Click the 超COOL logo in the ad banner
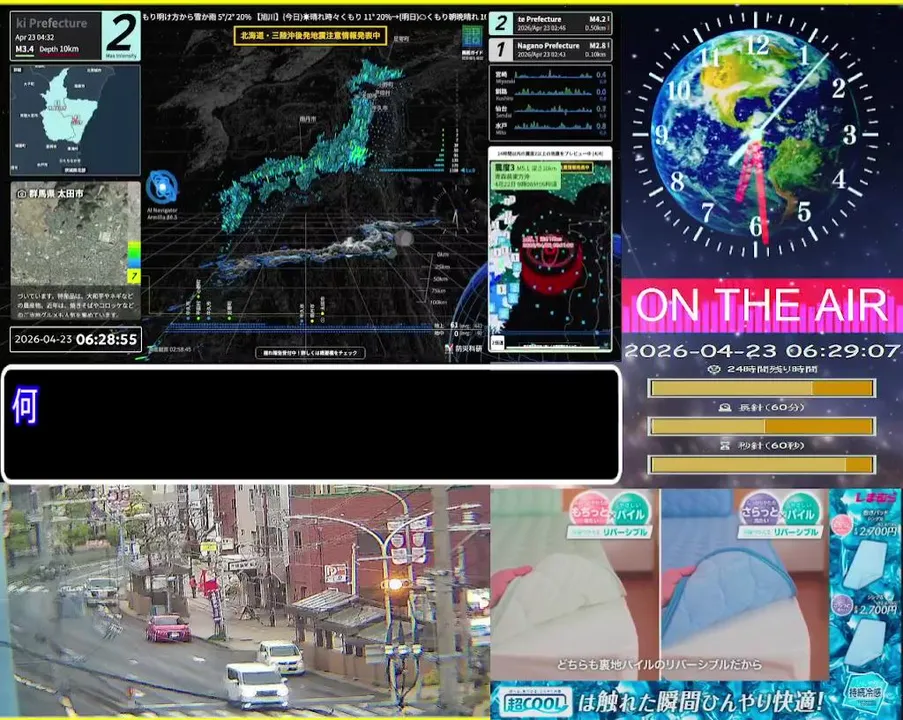The width and height of the screenshot is (903, 720). (534, 702)
